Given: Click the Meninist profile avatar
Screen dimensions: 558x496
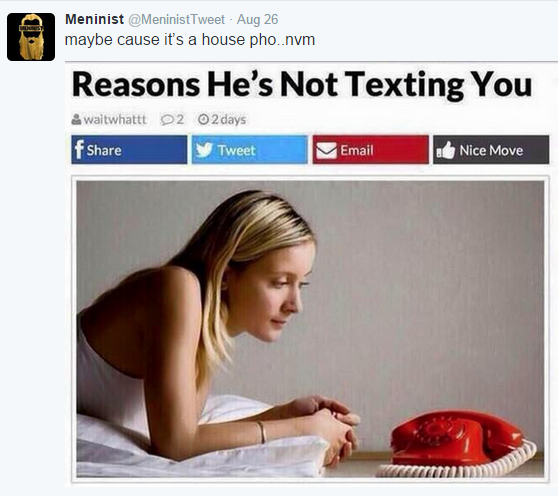Looking at the screenshot, I should [x=31, y=37].
